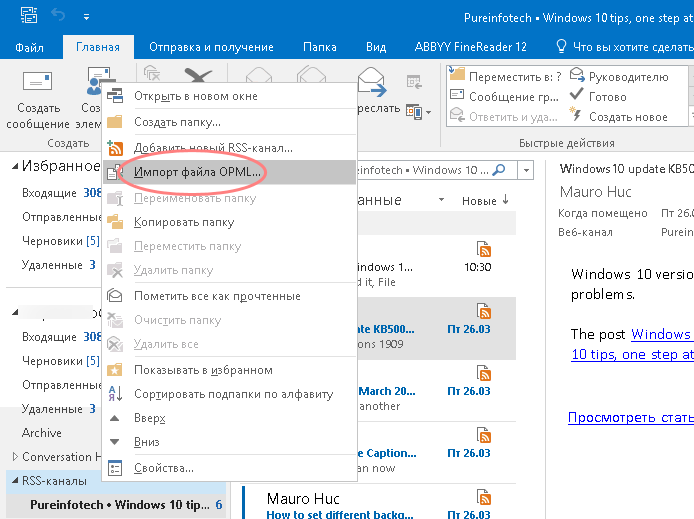Click the open-in-new-window icon in menu

[115, 96]
